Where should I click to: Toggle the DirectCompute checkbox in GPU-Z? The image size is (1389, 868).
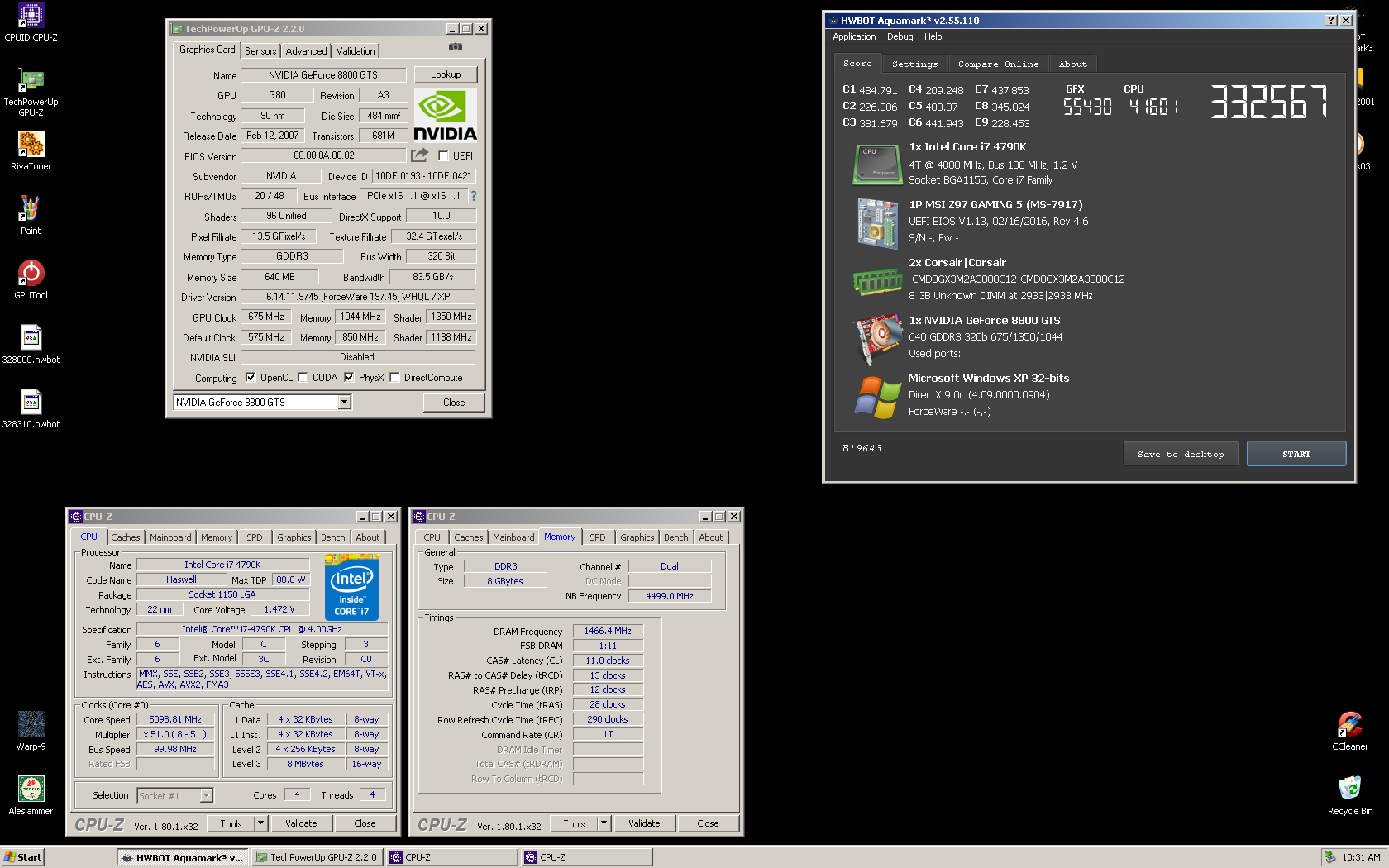(x=394, y=378)
